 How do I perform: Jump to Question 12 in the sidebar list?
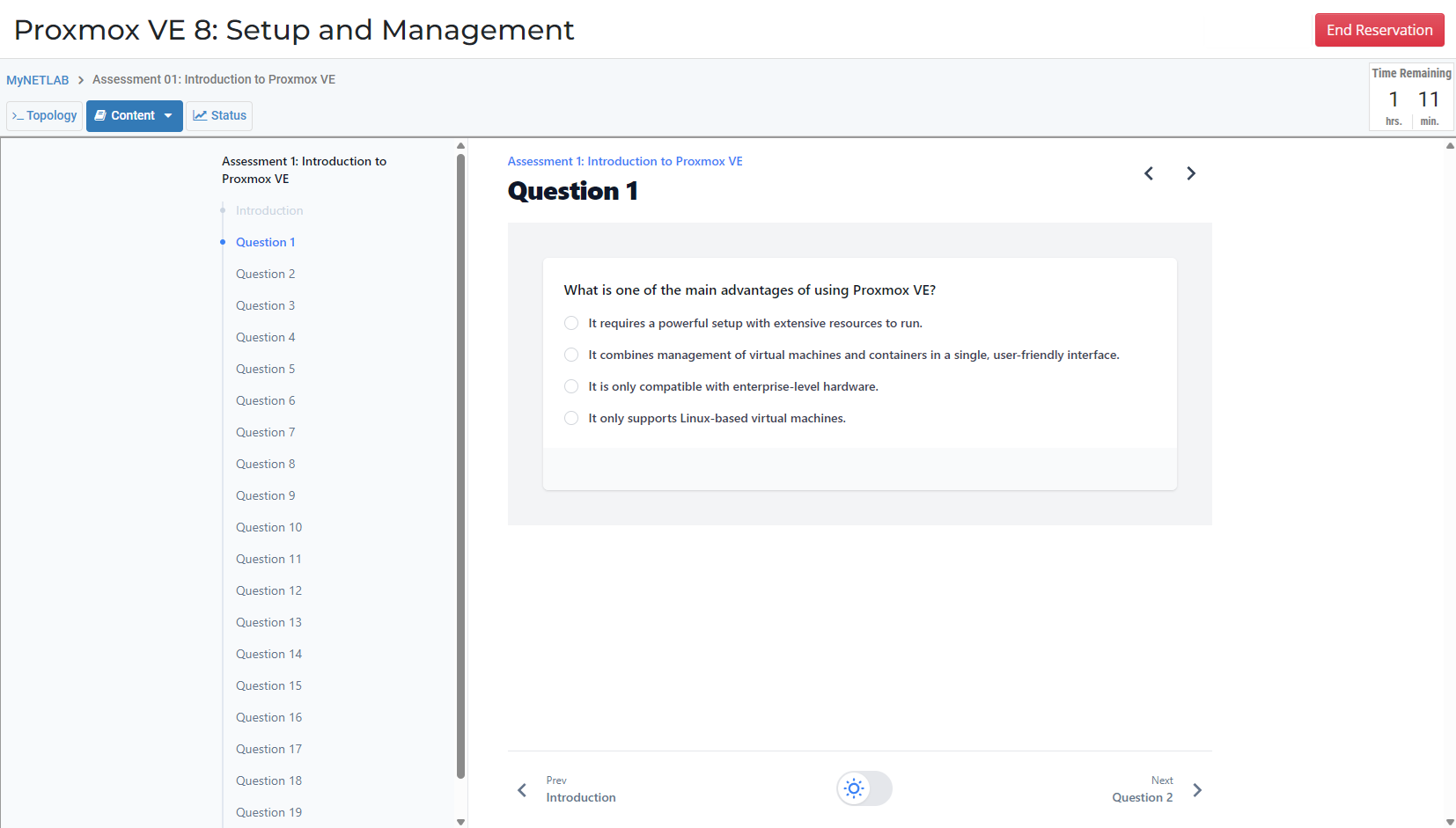click(268, 590)
